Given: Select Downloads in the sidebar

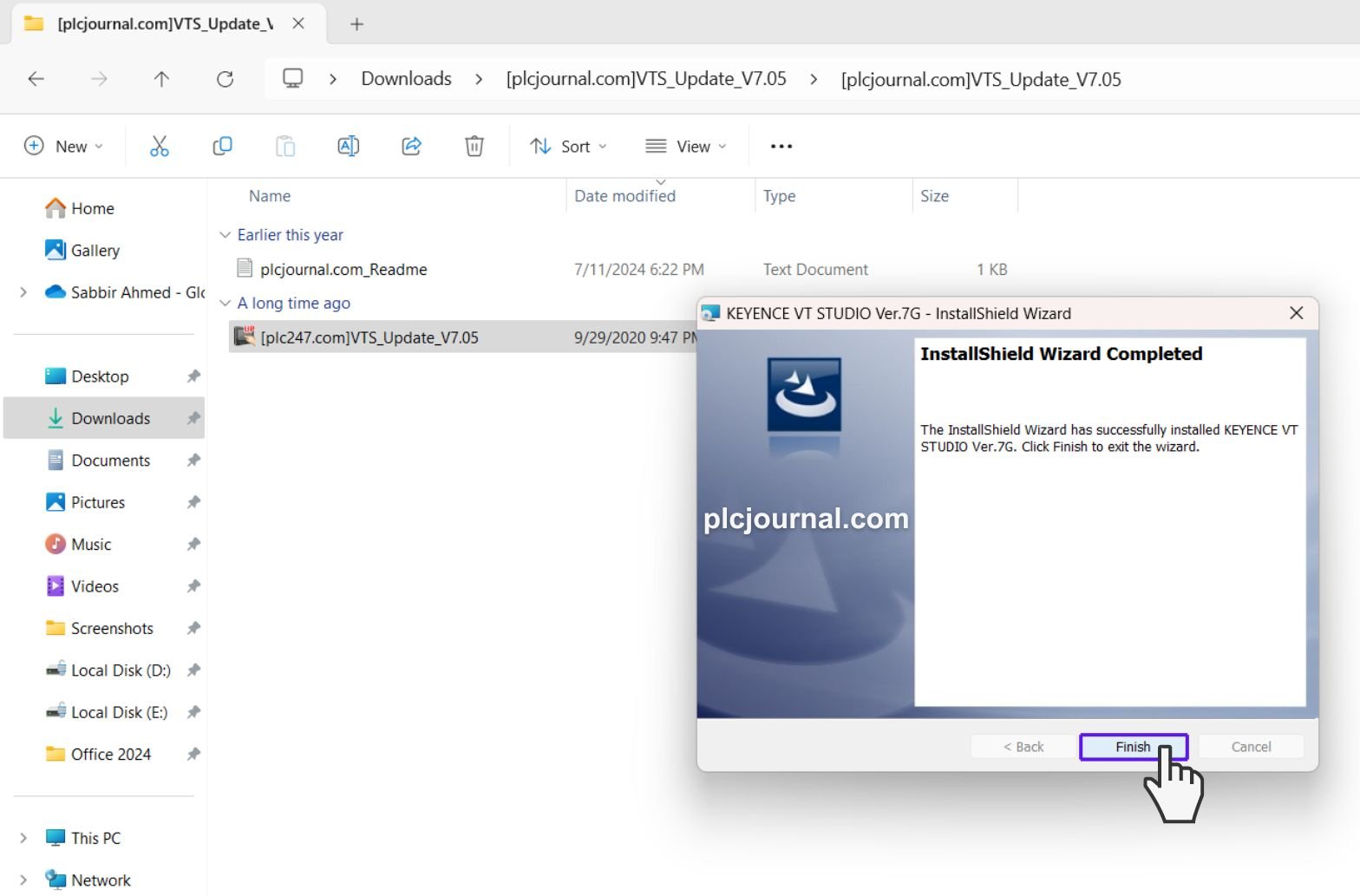Looking at the screenshot, I should [110, 418].
